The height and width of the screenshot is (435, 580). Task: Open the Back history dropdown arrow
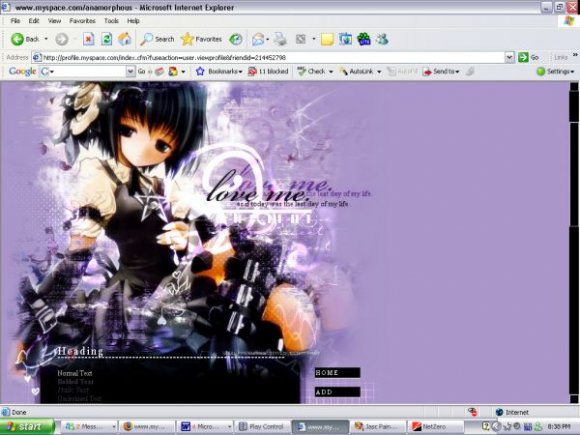(x=46, y=39)
